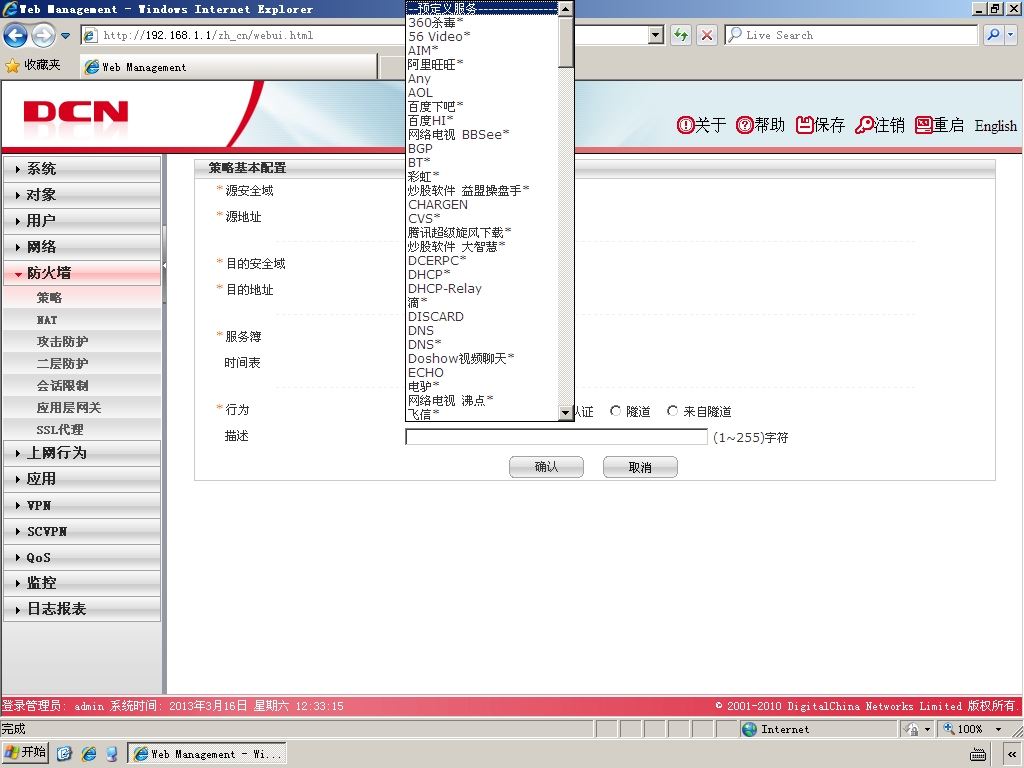
Task: Select the Web Management browser tab
Action: coord(229,67)
